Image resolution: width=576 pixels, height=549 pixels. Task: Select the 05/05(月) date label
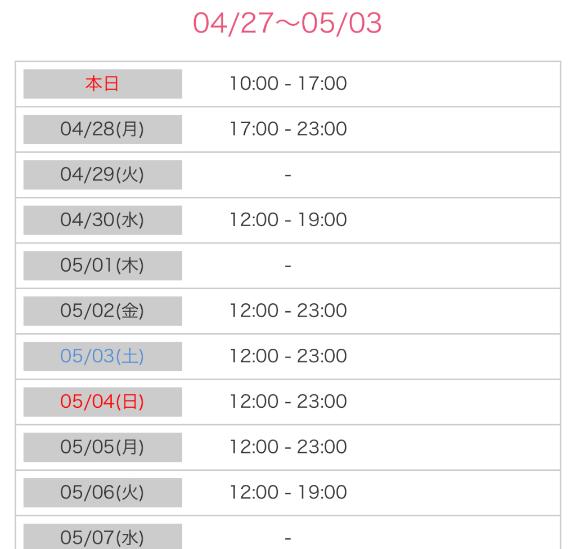[102, 447]
